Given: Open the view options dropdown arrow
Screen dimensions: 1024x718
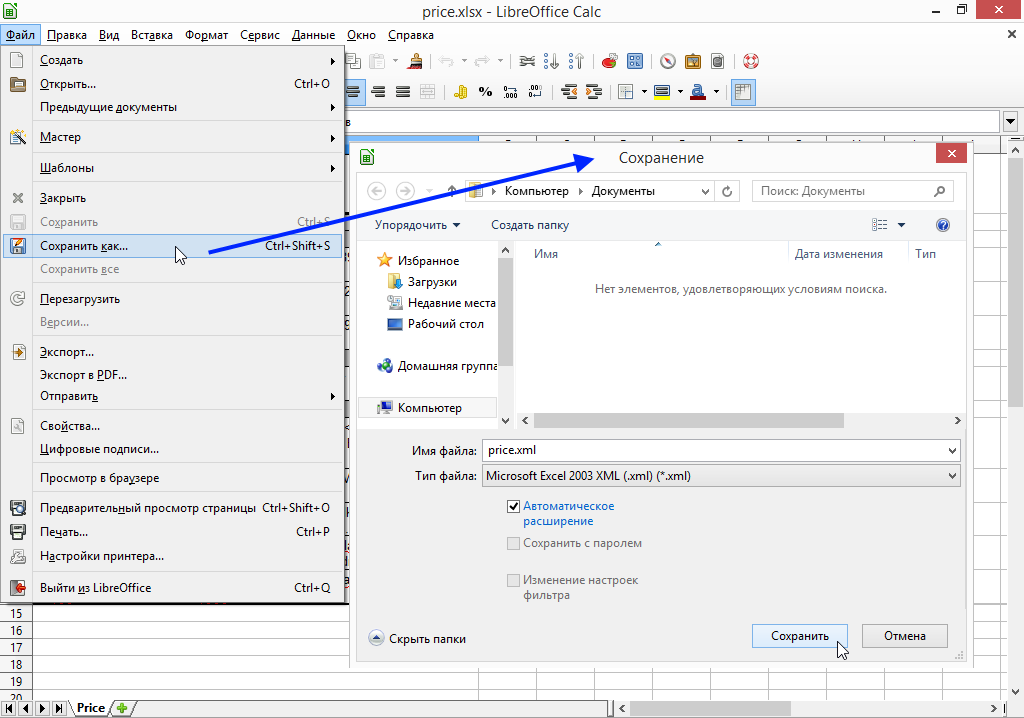Looking at the screenshot, I should pyautogui.click(x=901, y=225).
